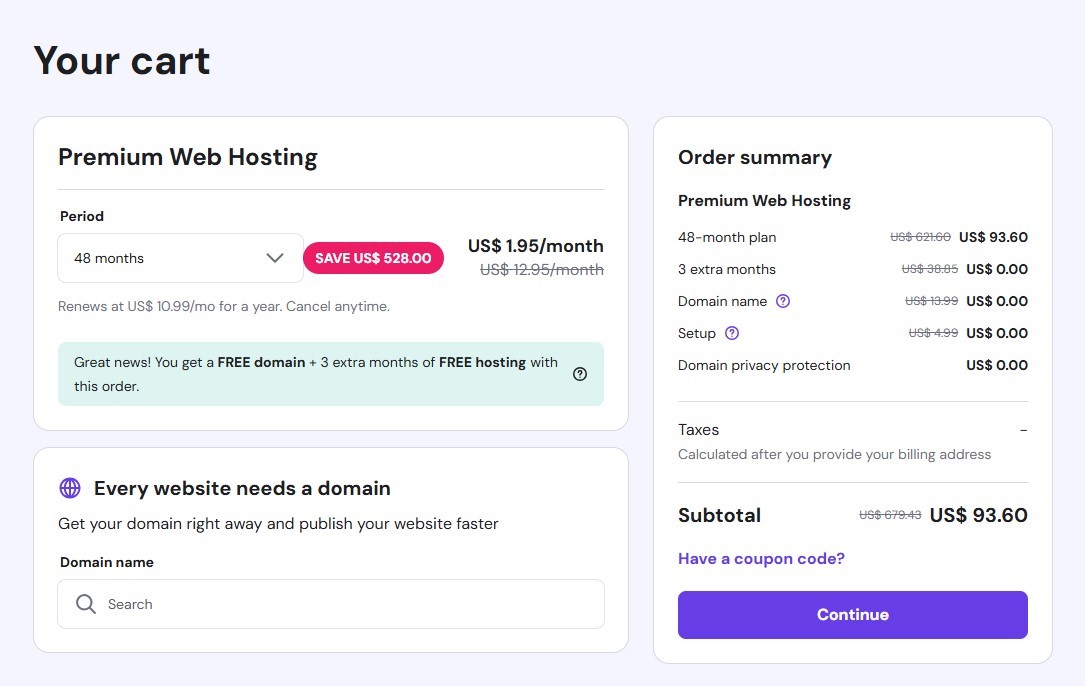The height and width of the screenshot is (686, 1085).
Task: Click the struck-through US$ 12.95/month price
Action: pyautogui.click(x=541, y=270)
